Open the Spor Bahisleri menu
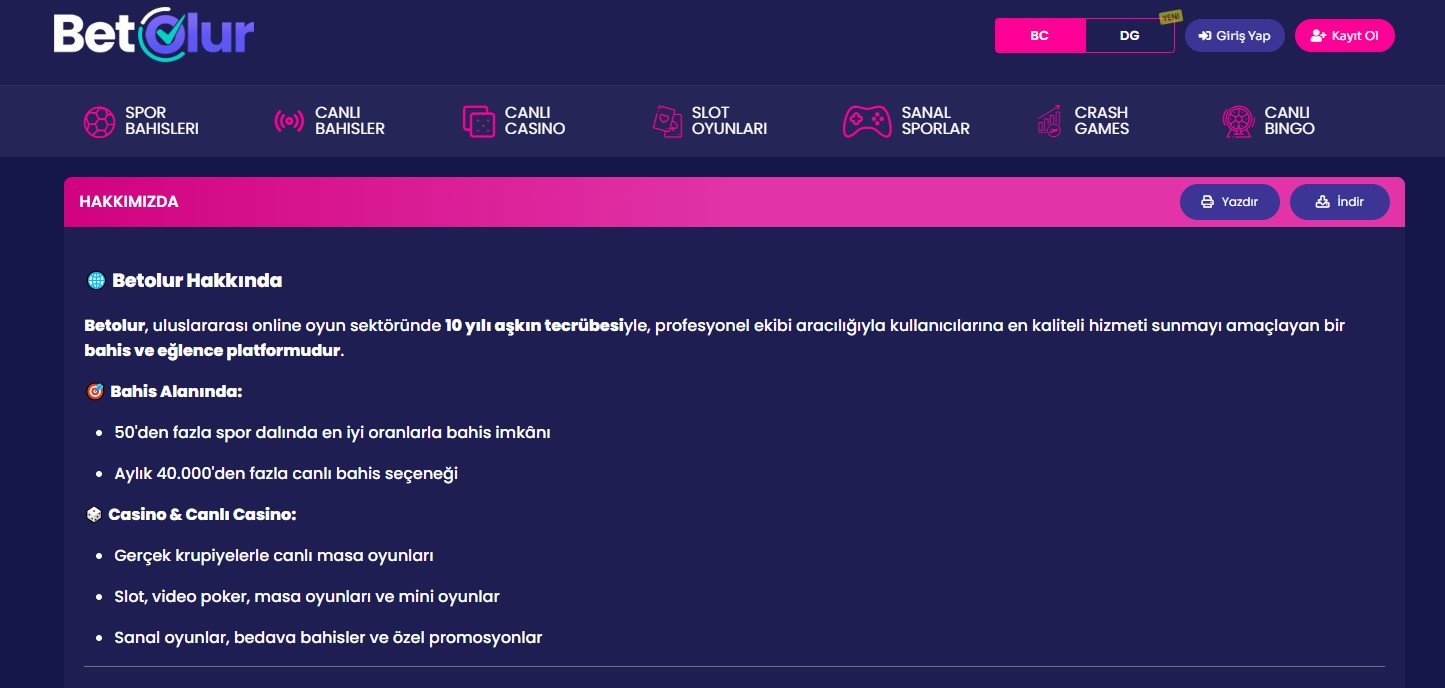 (x=141, y=121)
